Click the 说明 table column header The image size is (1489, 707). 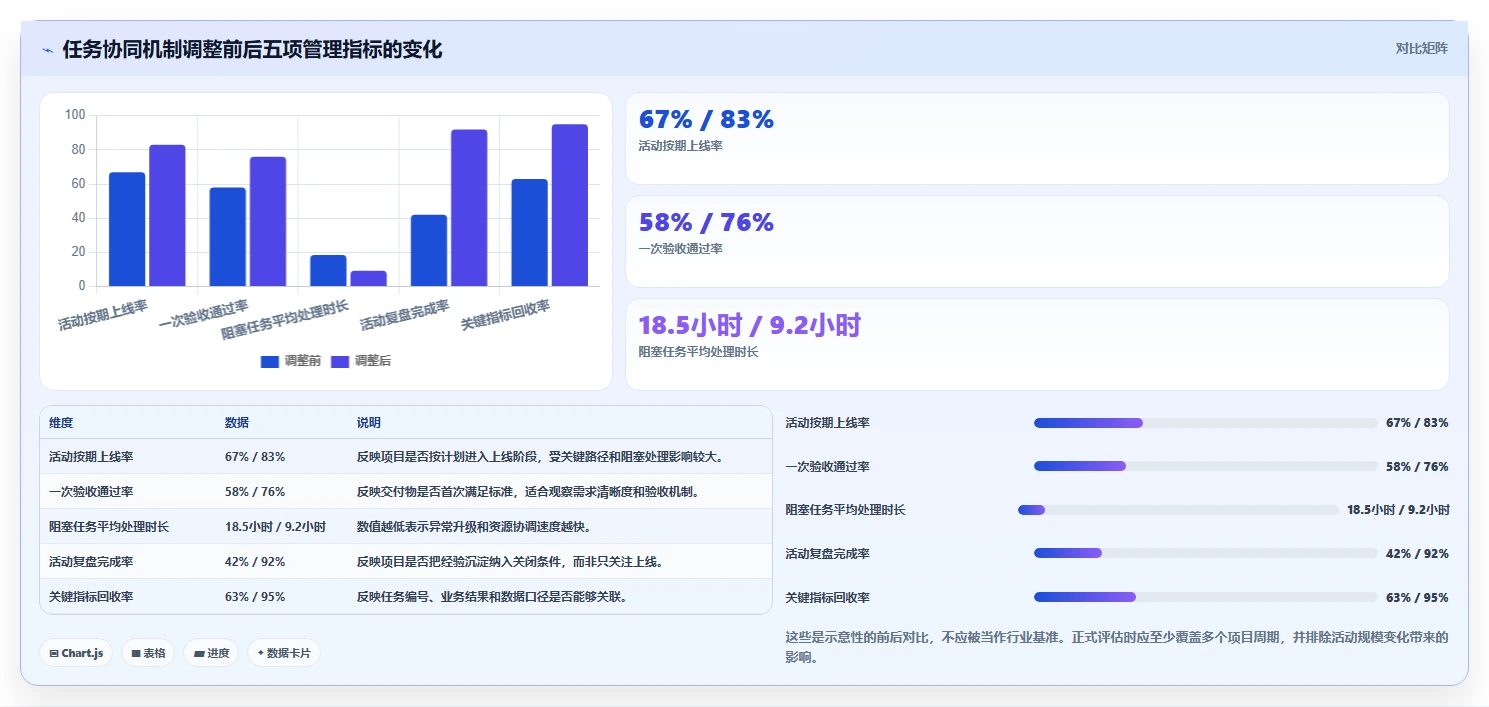pos(369,423)
